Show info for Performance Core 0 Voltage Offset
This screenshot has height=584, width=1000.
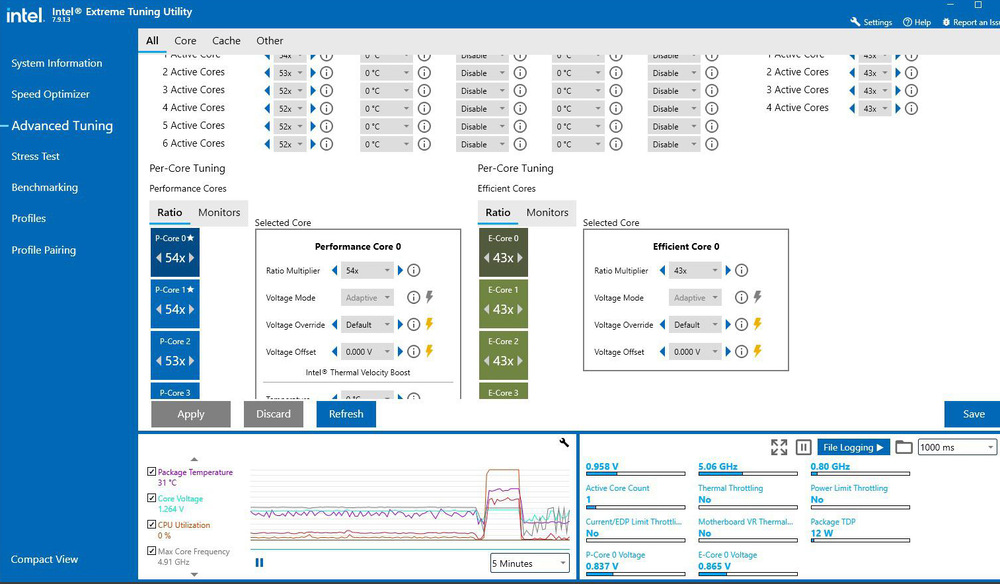coord(414,351)
